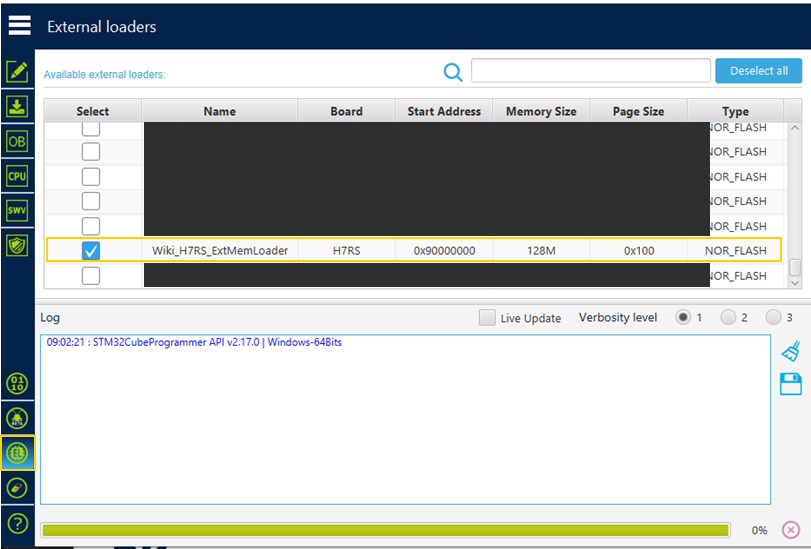This screenshot has height=549, width=811.
Task: Select verbosity level 1 radio button
Action: (683, 317)
